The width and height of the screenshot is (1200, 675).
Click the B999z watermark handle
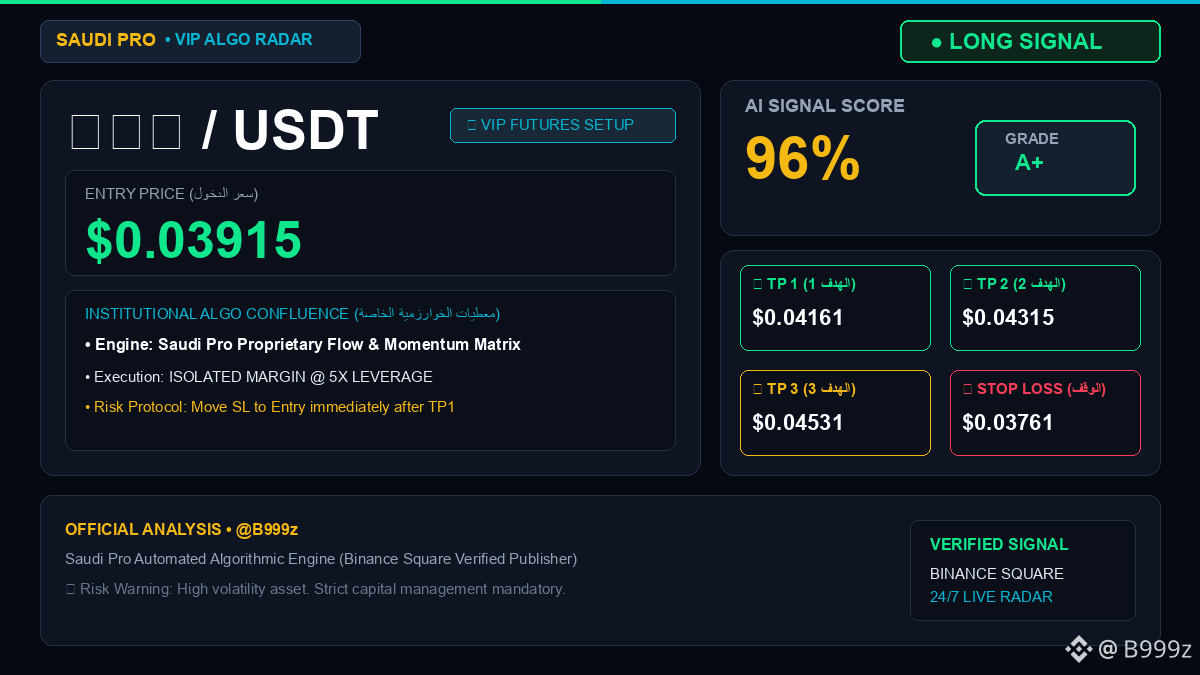point(1157,649)
